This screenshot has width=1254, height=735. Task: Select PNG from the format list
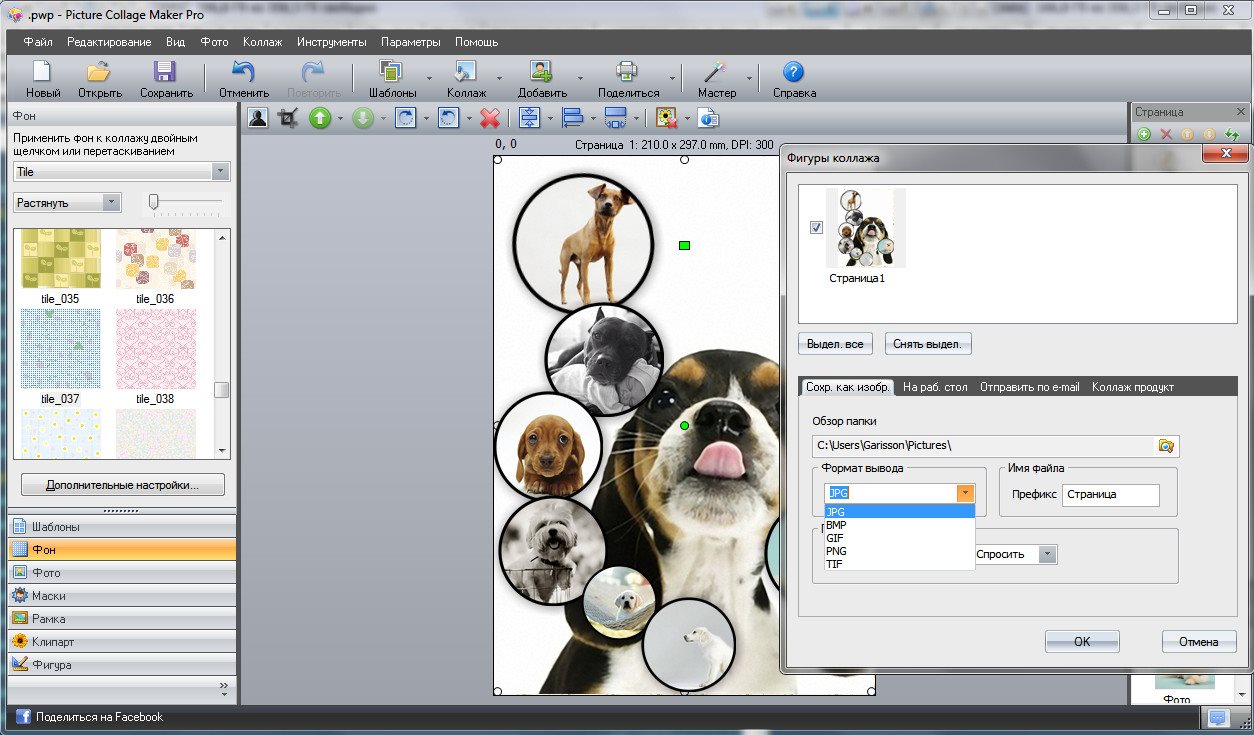click(x=836, y=551)
